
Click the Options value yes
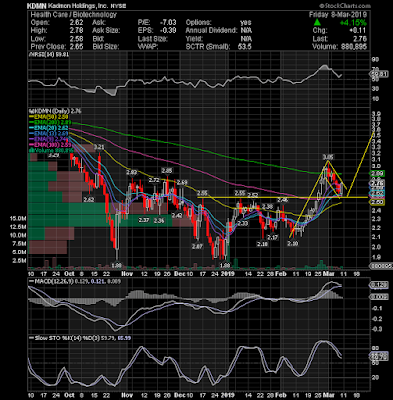(x=245, y=22)
